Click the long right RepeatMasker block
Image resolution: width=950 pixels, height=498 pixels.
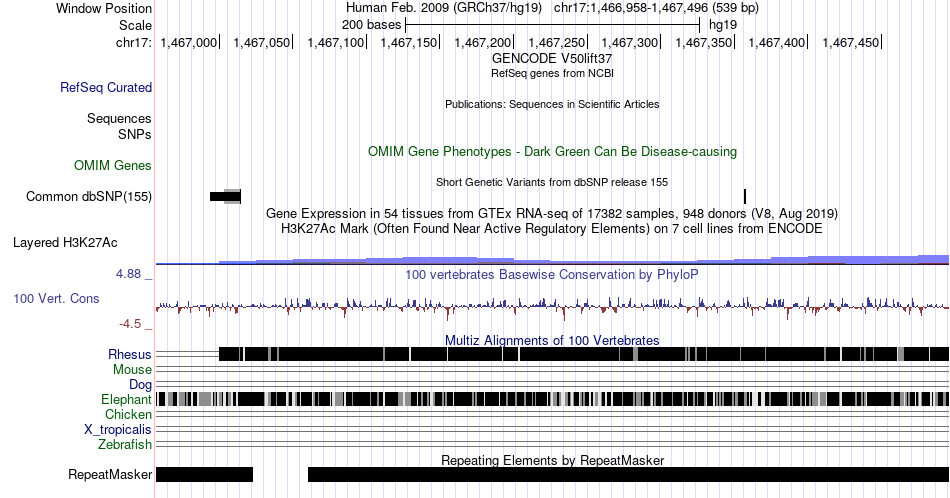click(x=628, y=474)
